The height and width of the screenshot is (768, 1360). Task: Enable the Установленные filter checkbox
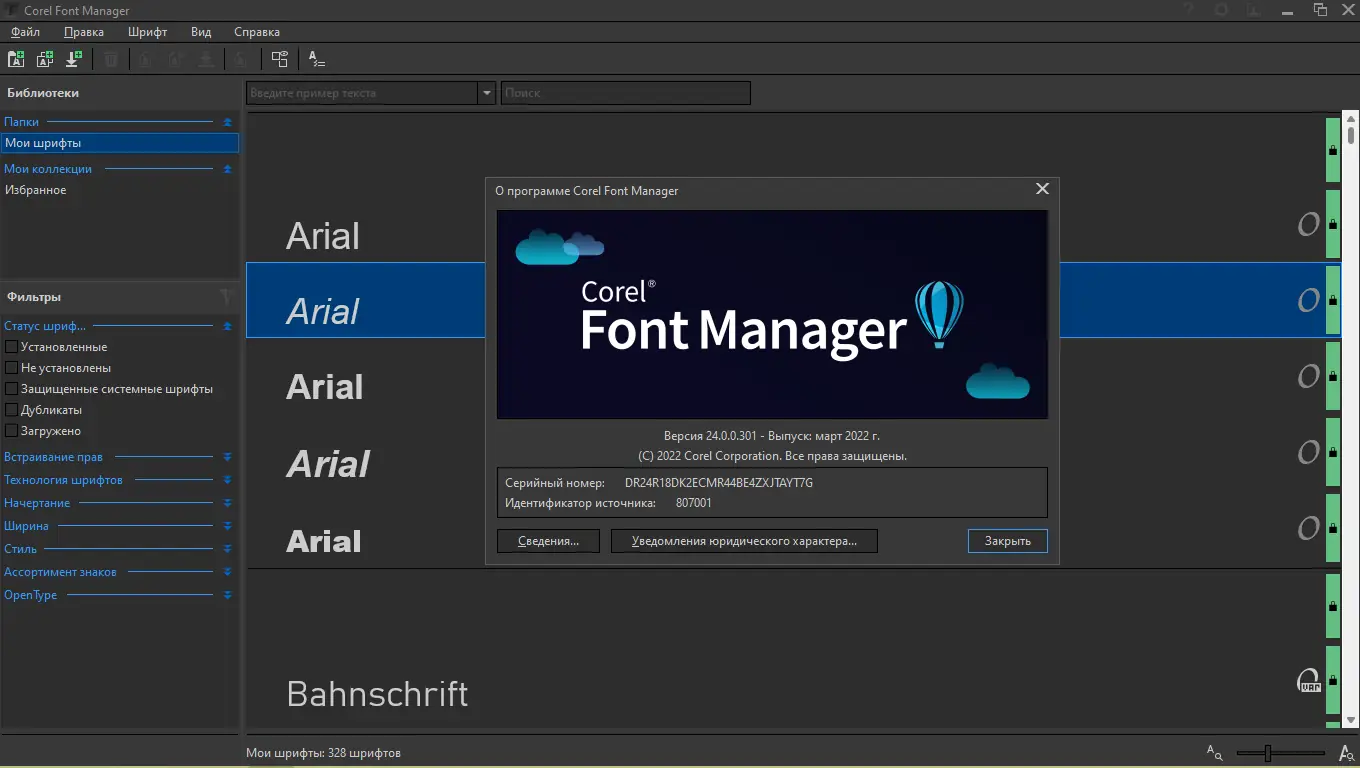(x=12, y=347)
